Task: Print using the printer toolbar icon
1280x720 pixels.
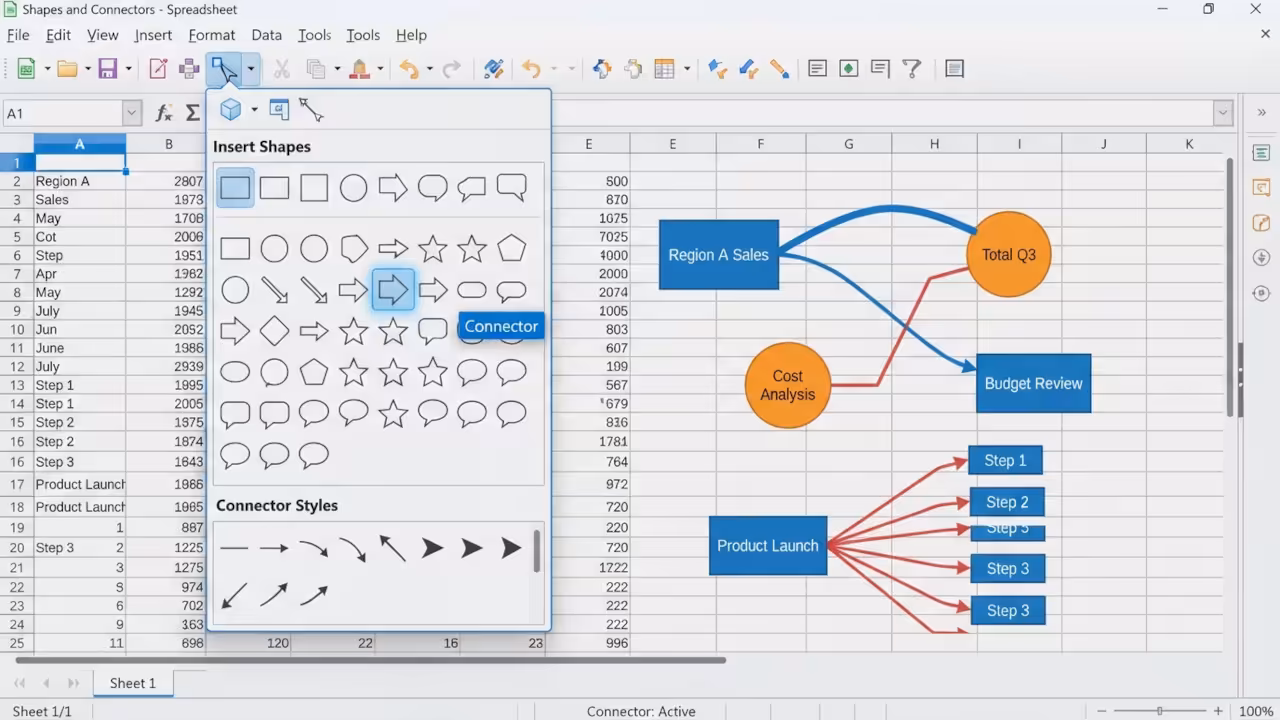Action: [189, 69]
